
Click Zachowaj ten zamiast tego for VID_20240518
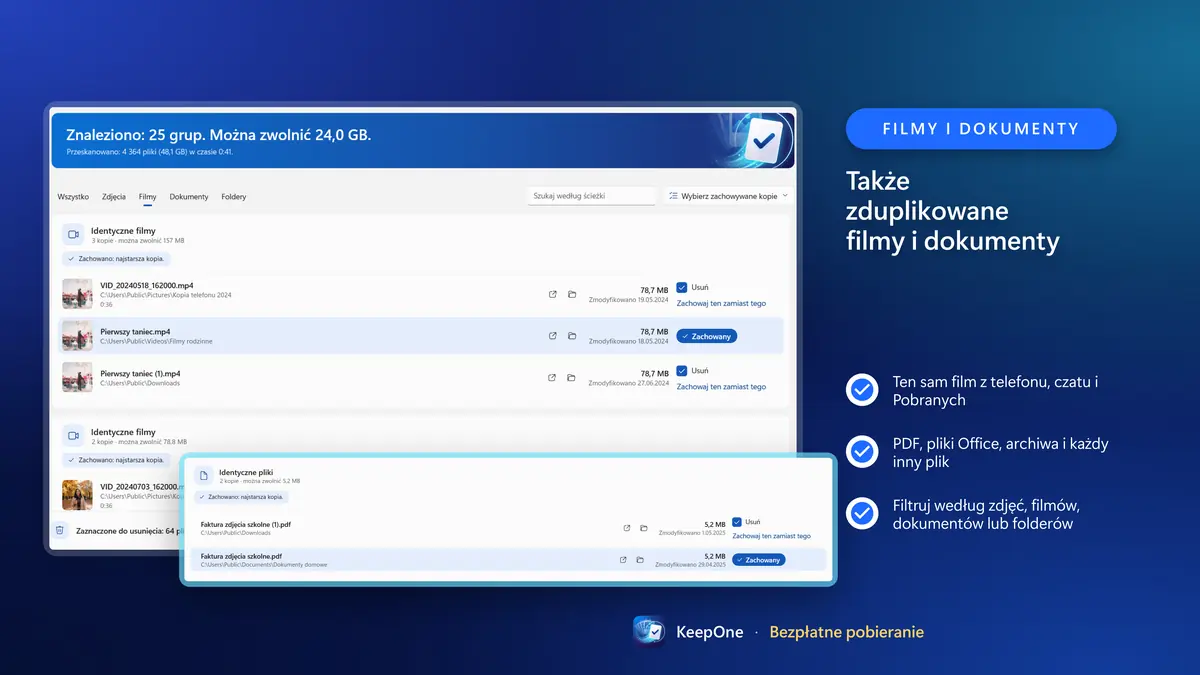(721, 303)
